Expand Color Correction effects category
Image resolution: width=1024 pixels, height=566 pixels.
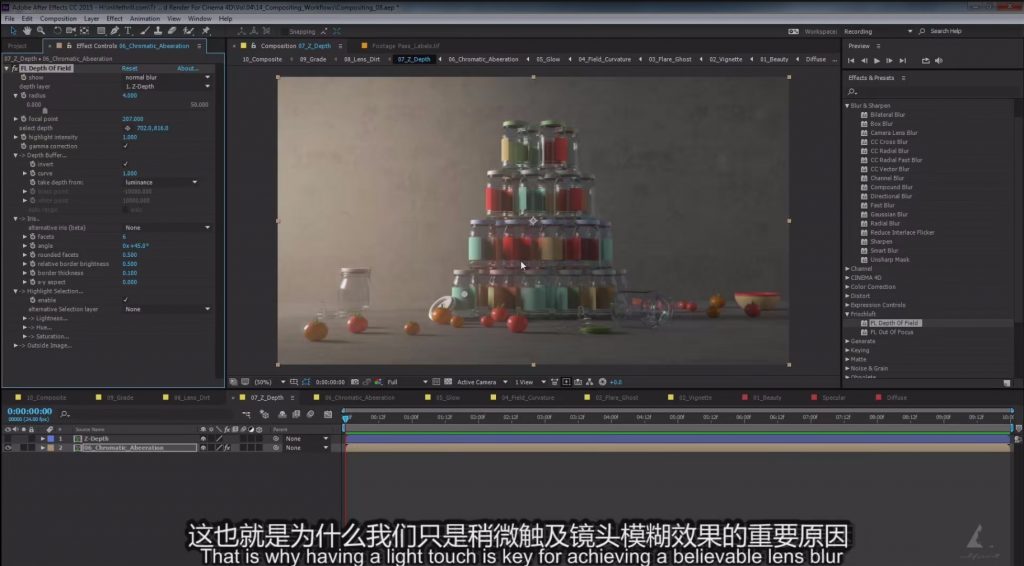[x=848, y=287]
